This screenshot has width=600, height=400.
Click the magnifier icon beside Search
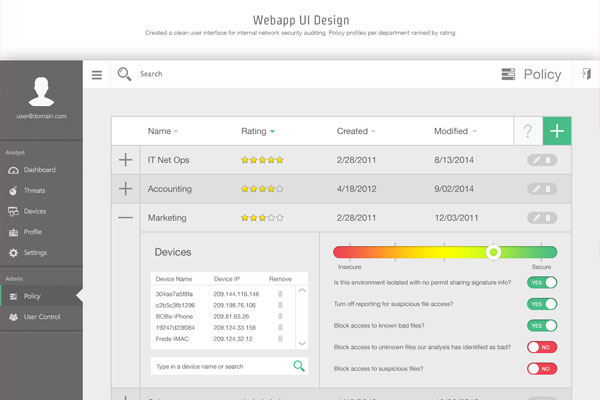[125, 73]
